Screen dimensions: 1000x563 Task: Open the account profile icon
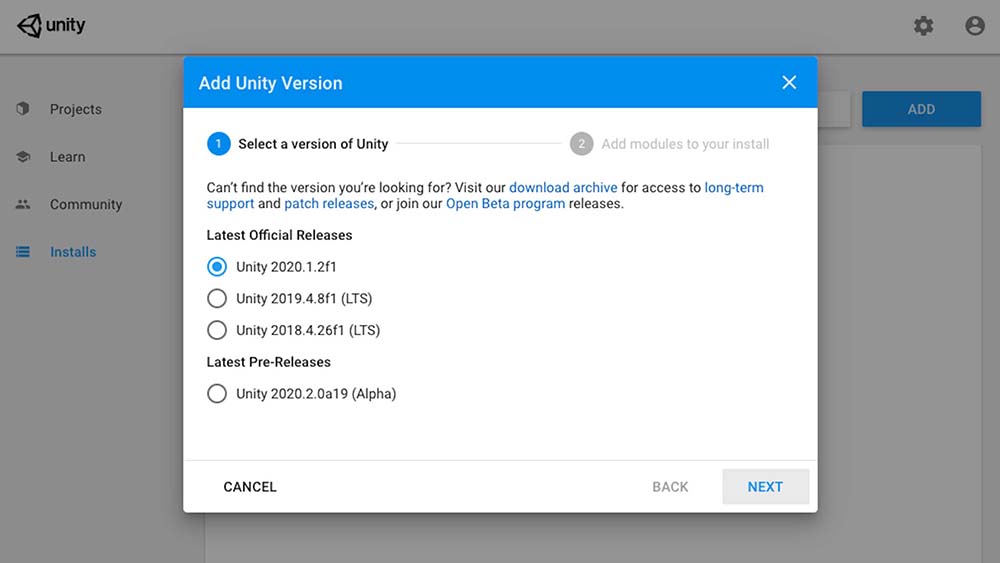[x=975, y=26]
